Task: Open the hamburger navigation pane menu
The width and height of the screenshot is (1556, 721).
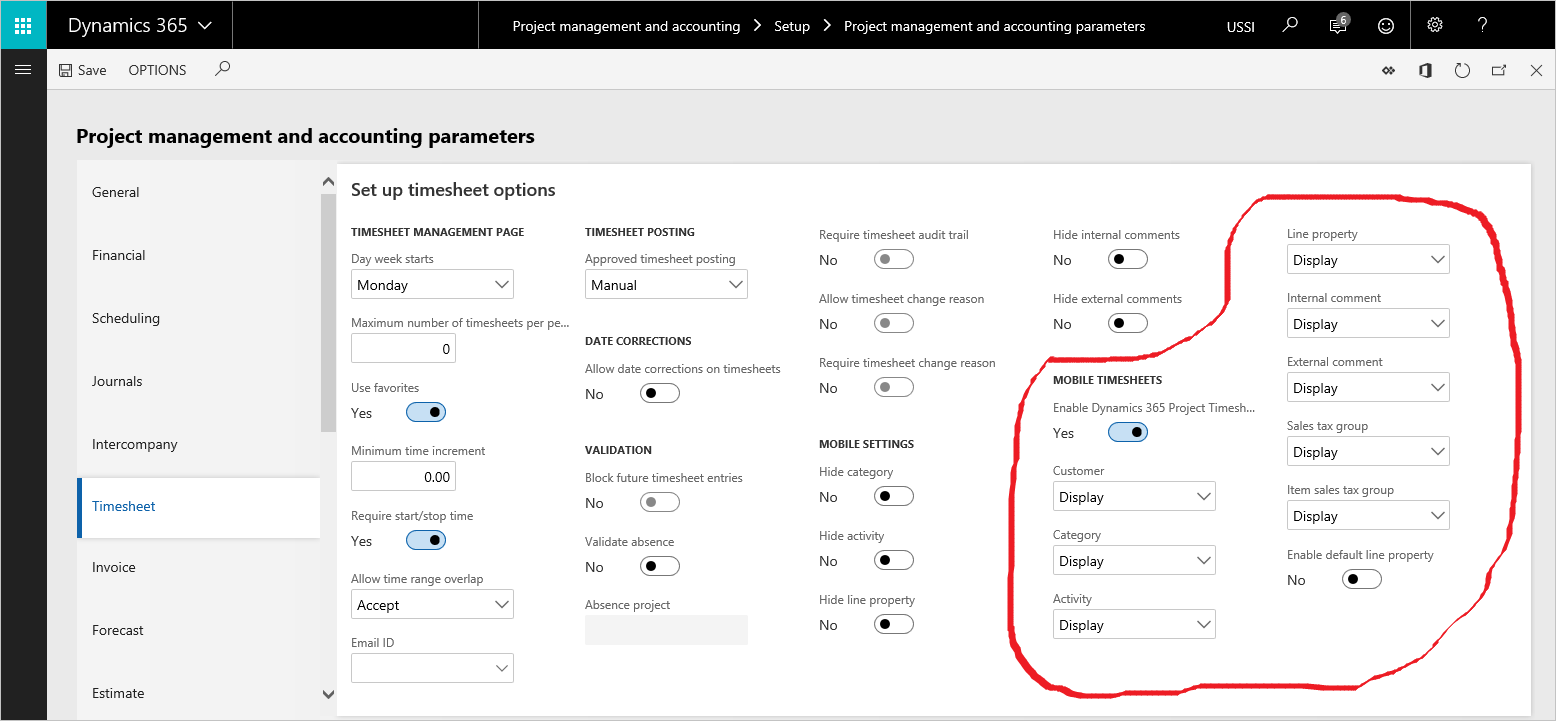Action: pyautogui.click(x=23, y=69)
